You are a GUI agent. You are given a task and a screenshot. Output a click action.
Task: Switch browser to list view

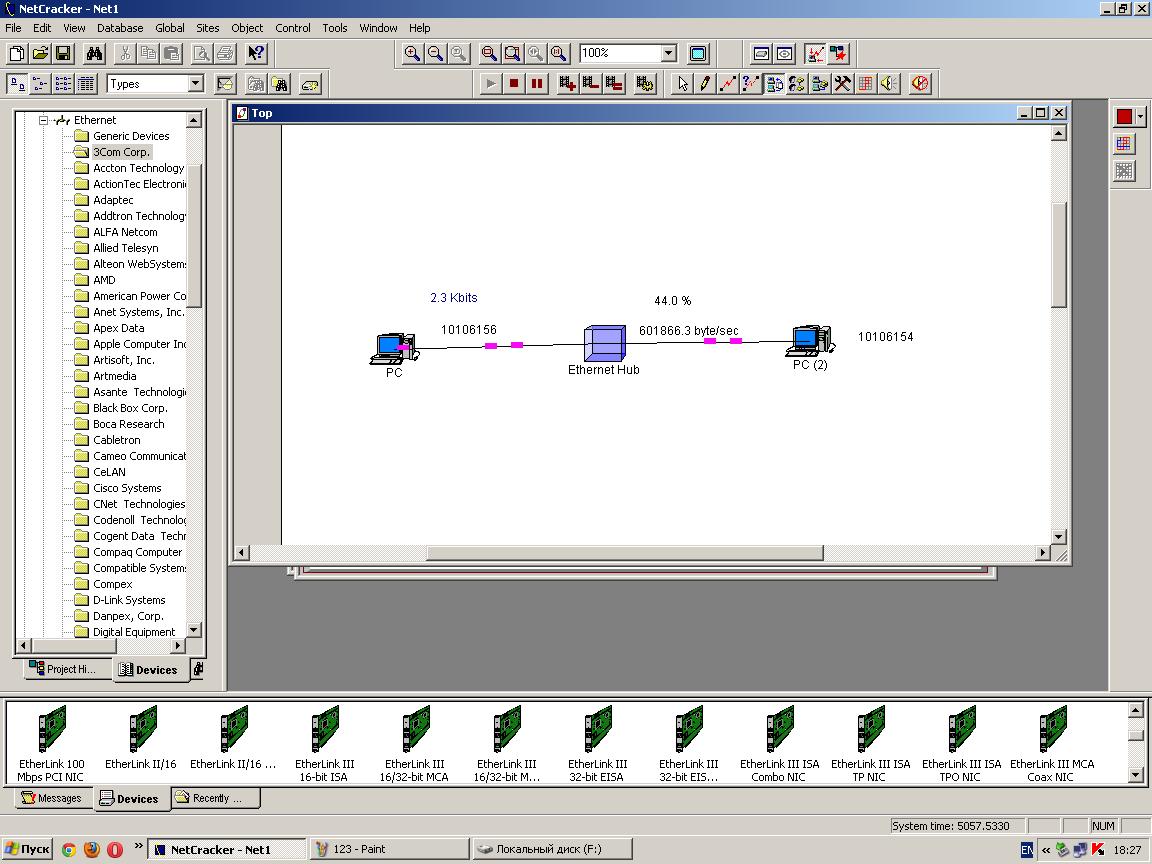(x=63, y=84)
